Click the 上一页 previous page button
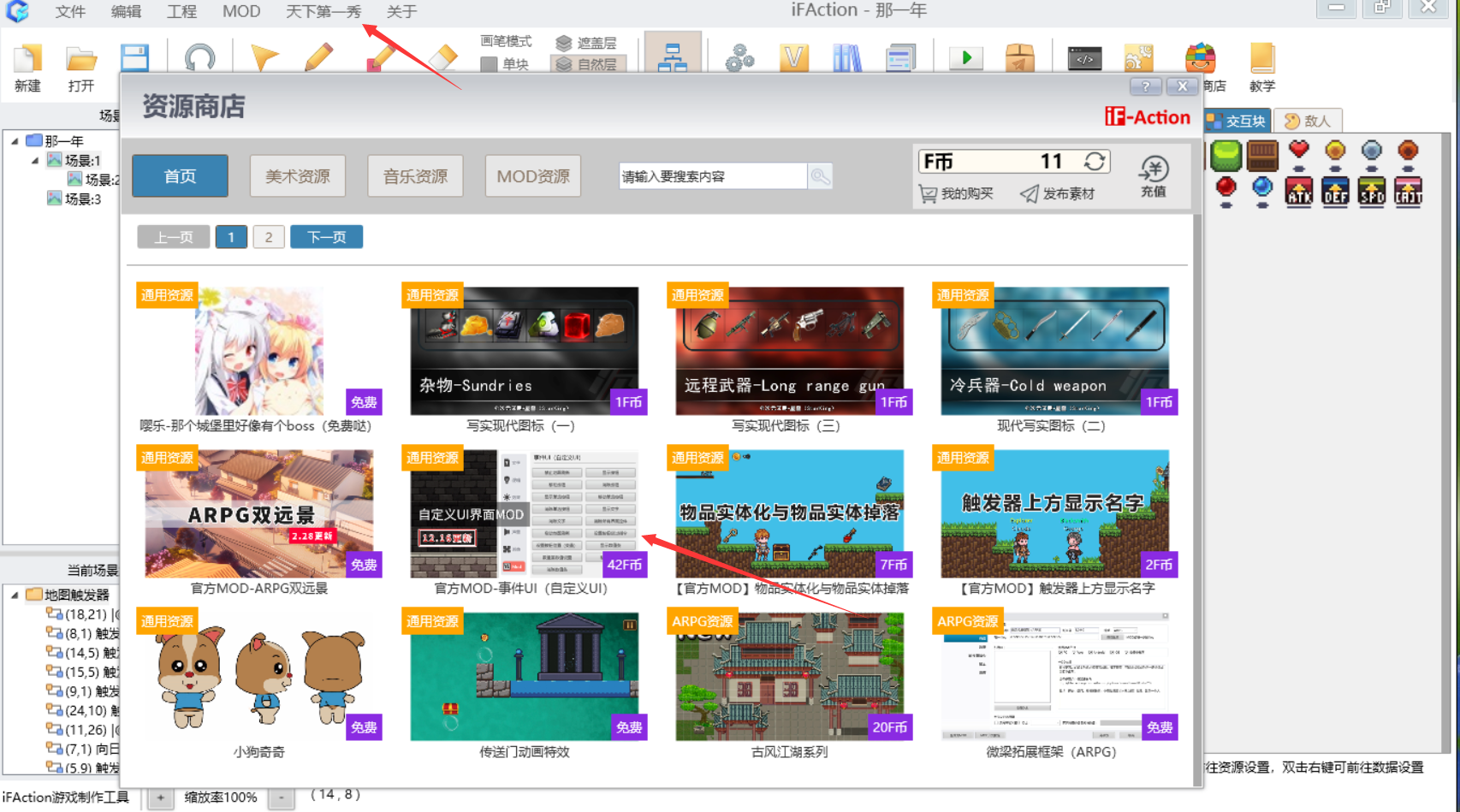This screenshot has height=812, width=1460. click(x=174, y=237)
